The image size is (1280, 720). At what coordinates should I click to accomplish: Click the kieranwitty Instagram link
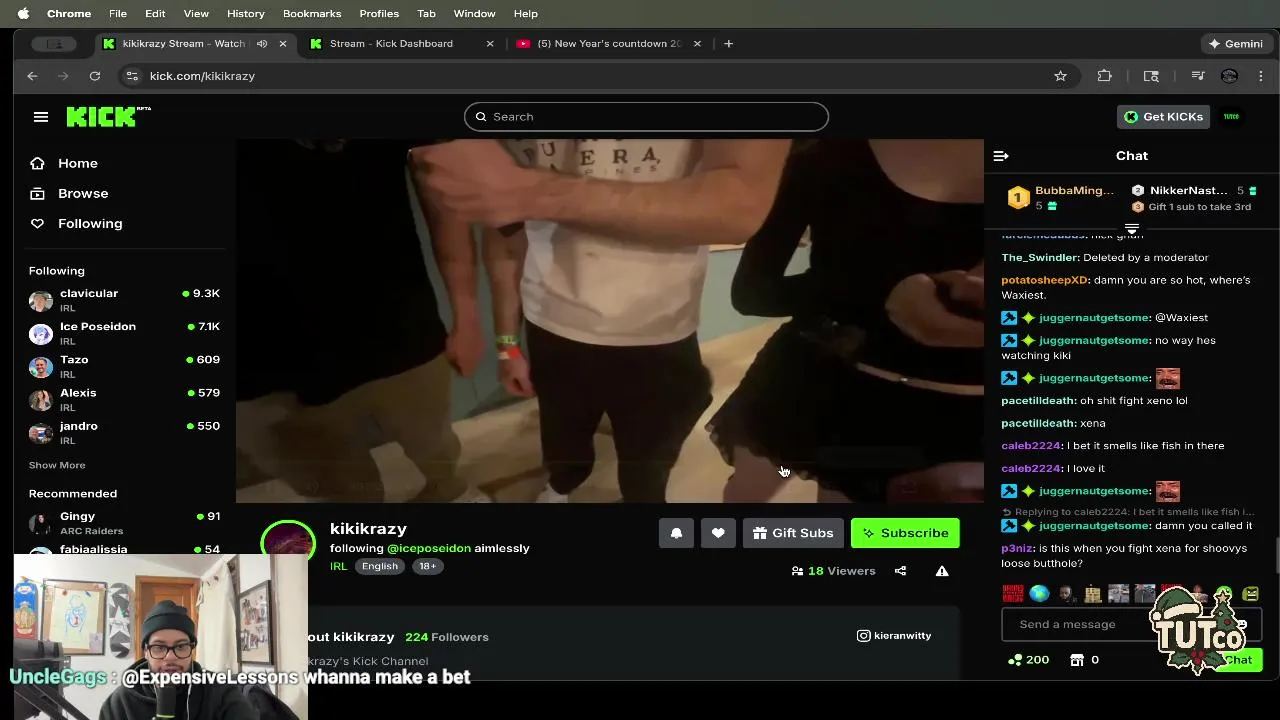[894, 636]
